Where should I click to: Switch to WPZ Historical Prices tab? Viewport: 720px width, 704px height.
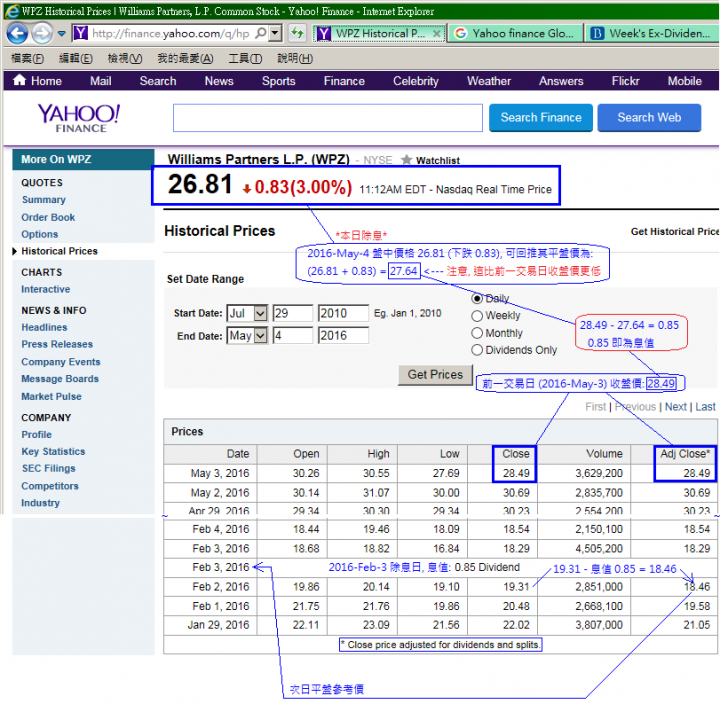pyautogui.click(x=379, y=34)
